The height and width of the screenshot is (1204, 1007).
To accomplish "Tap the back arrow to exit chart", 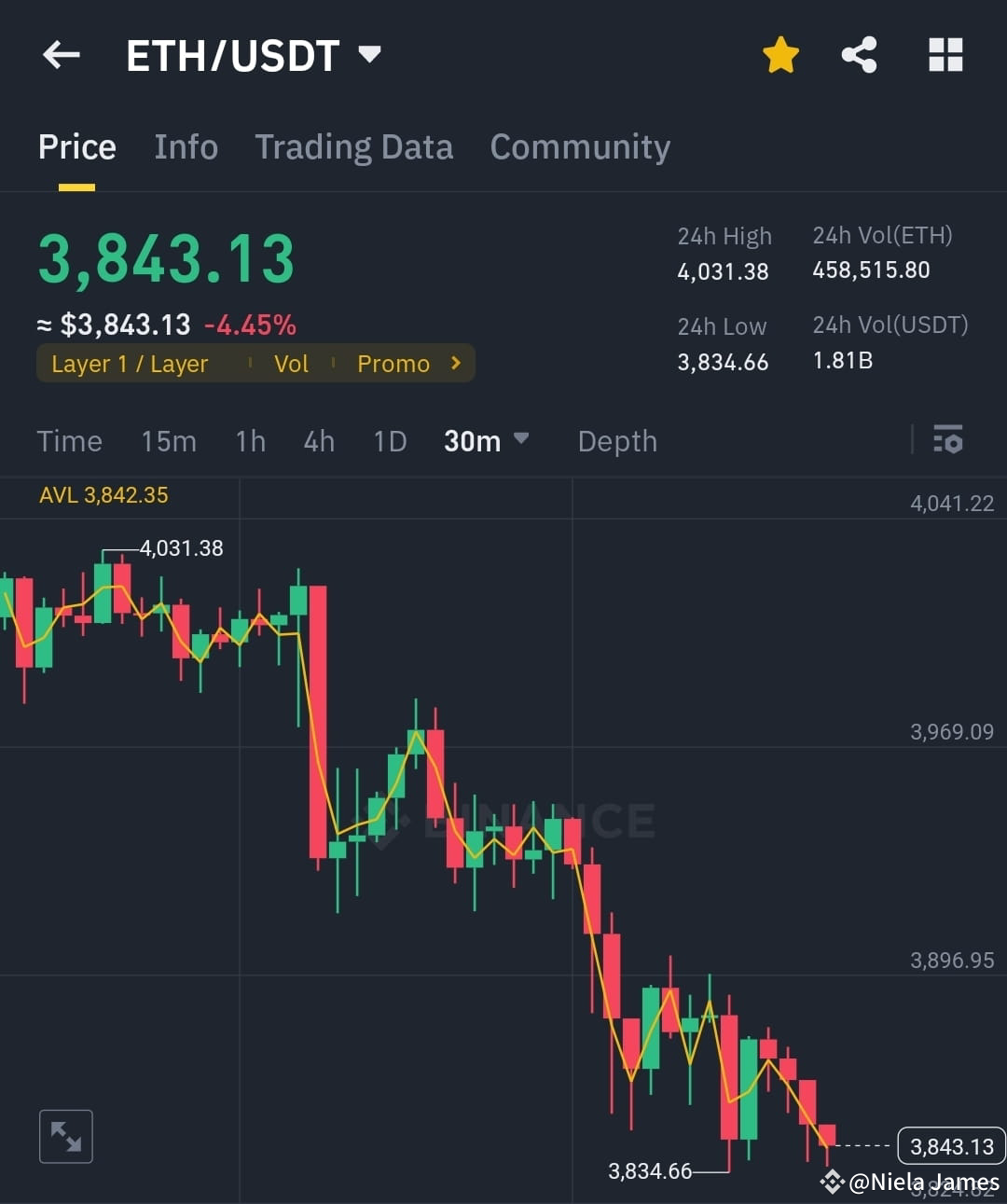I will (x=61, y=54).
